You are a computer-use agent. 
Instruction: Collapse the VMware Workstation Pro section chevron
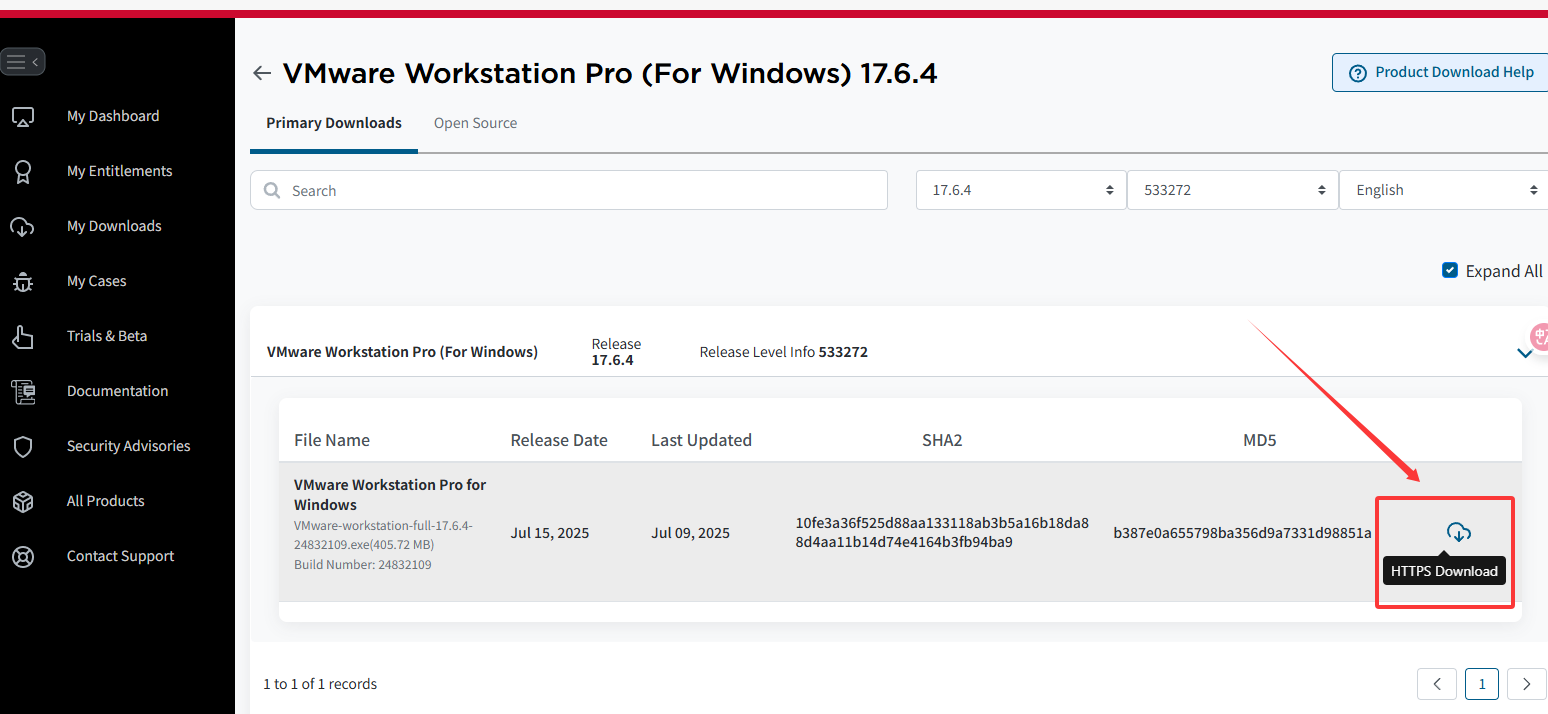point(1525,353)
